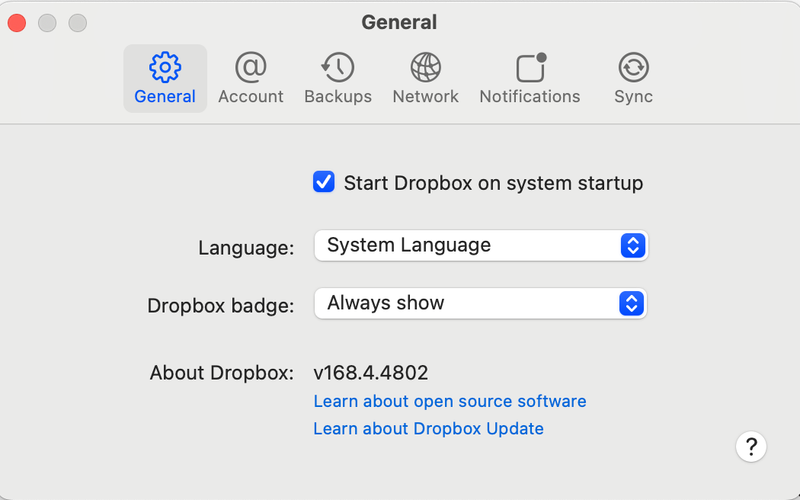The image size is (800, 500).
Task: Open Learn about open source software link
Action: point(449,402)
